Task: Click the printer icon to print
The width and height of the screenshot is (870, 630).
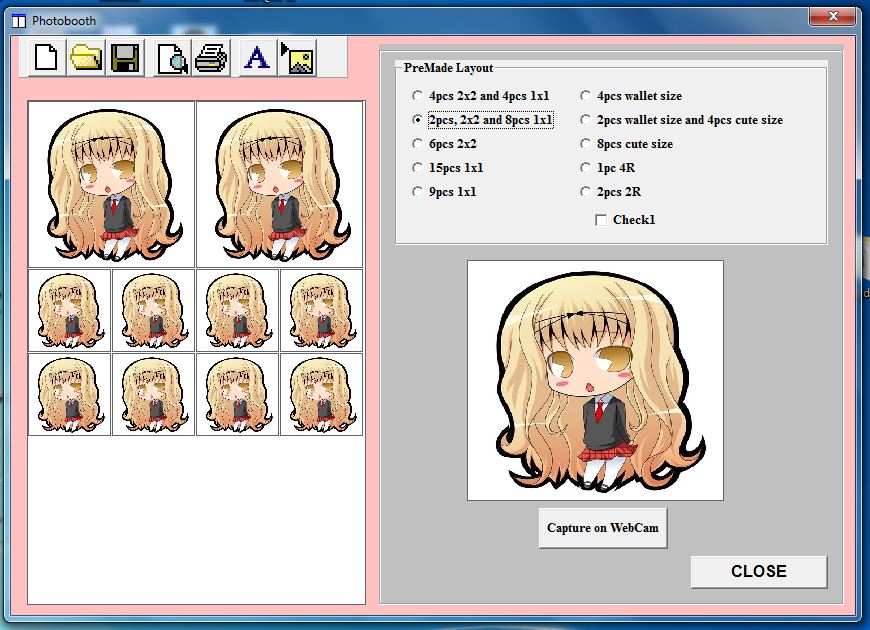Action: [211, 58]
